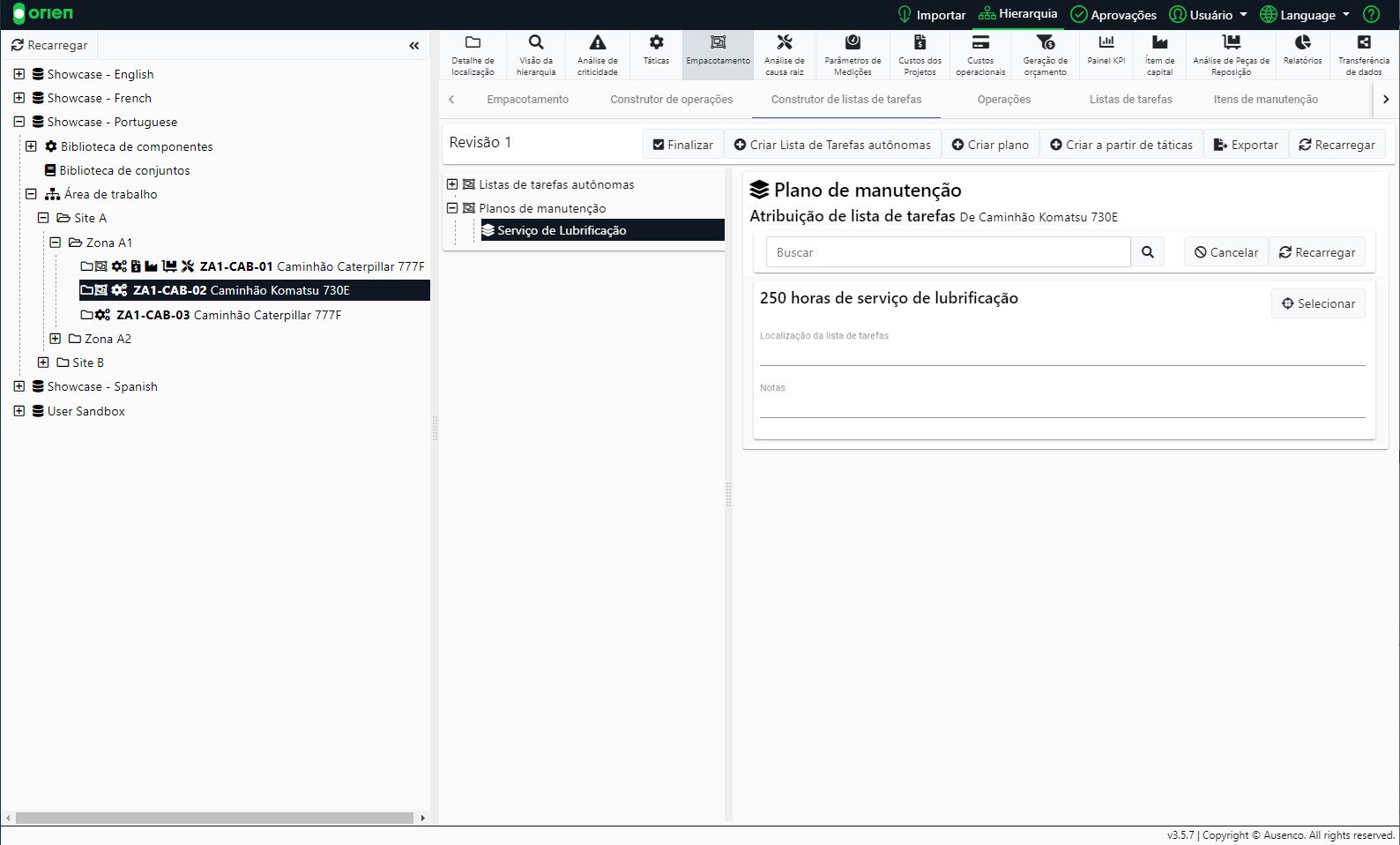This screenshot has width=1400, height=845.
Task: Click Recarregar in revision toolbar
Action: click(1337, 145)
